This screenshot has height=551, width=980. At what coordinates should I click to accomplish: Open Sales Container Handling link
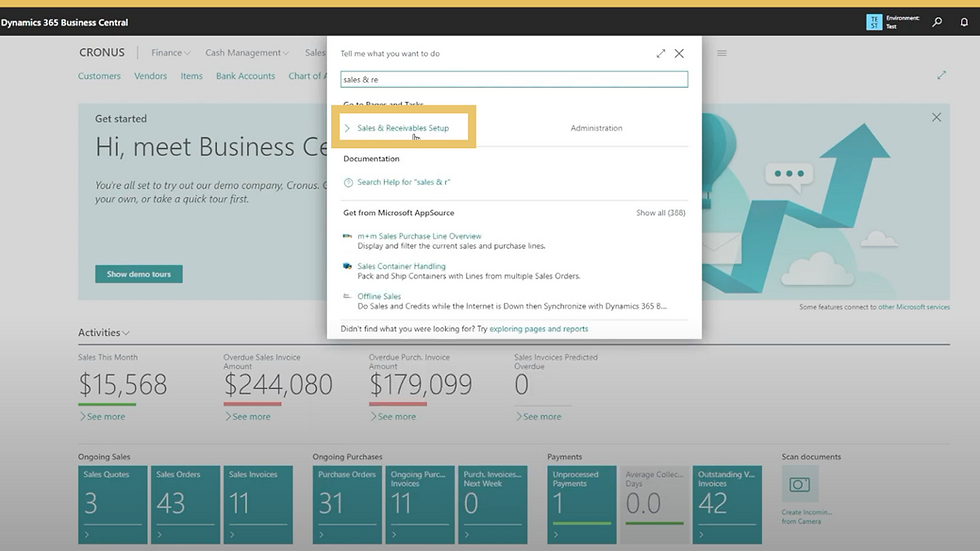(x=401, y=266)
